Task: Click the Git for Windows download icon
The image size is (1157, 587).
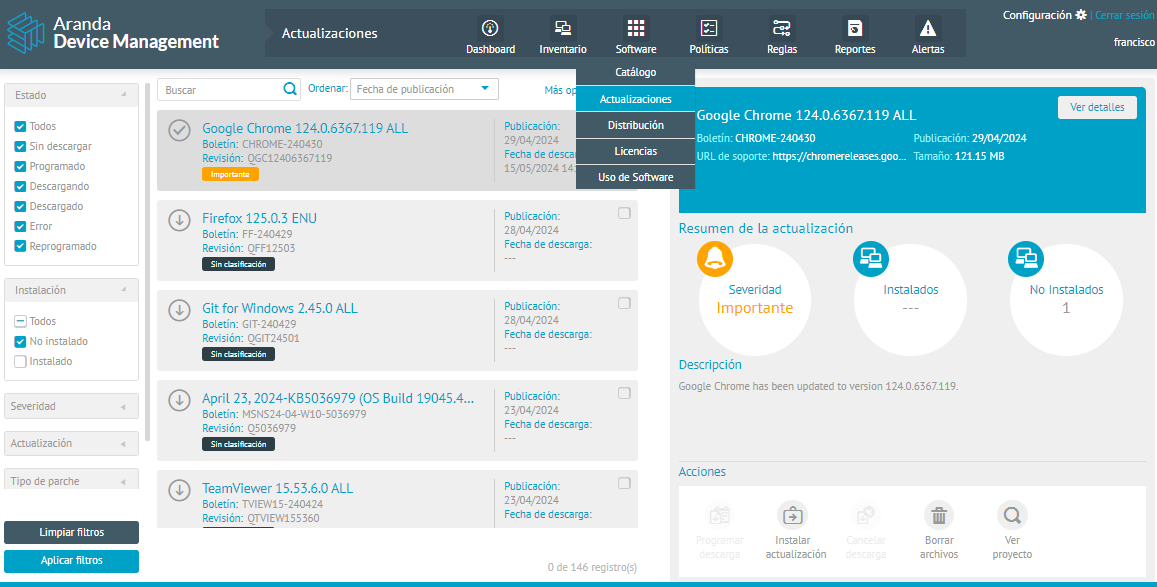Action: (179, 310)
